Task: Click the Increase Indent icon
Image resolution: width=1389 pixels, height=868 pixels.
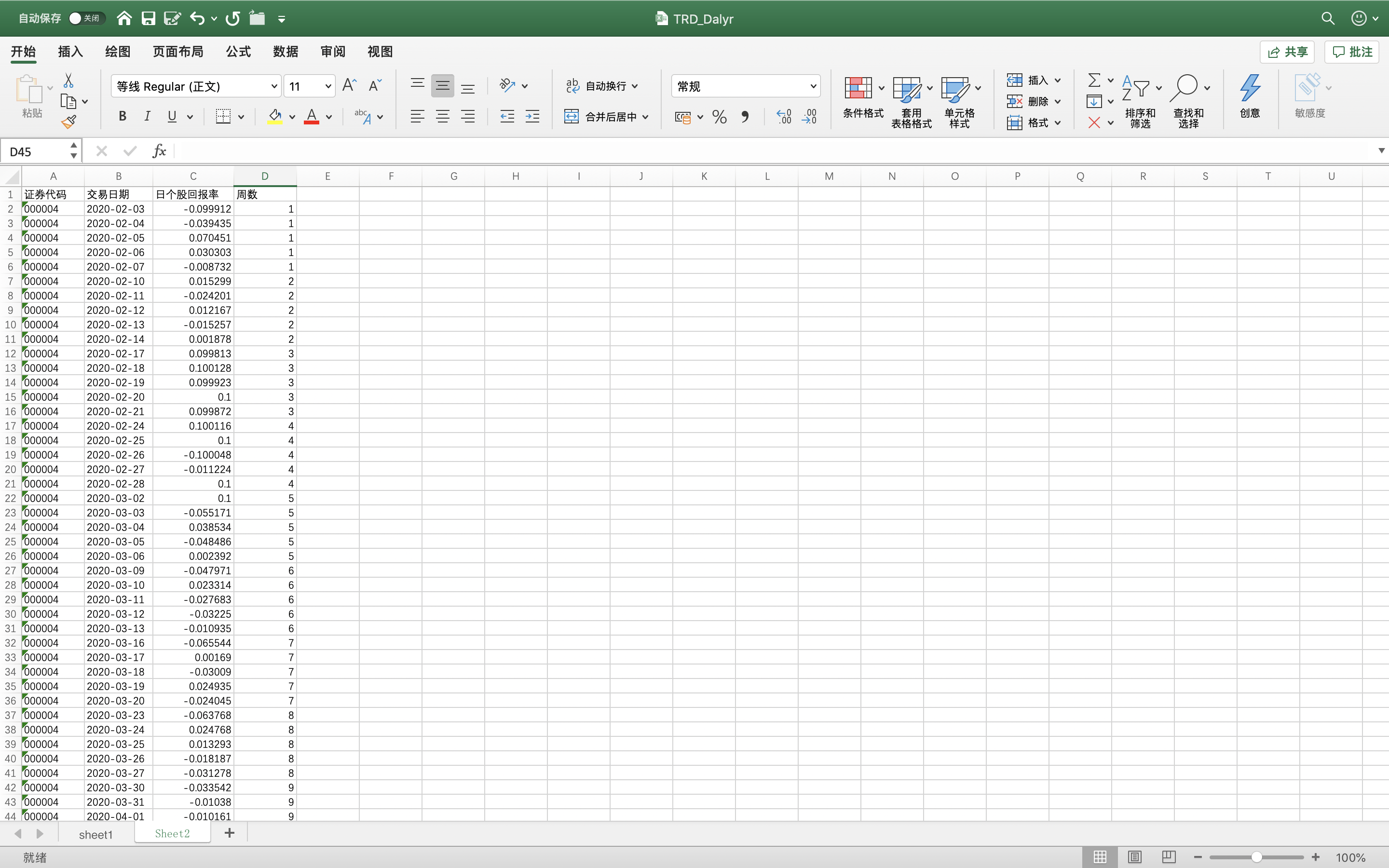Action: pos(532,117)
